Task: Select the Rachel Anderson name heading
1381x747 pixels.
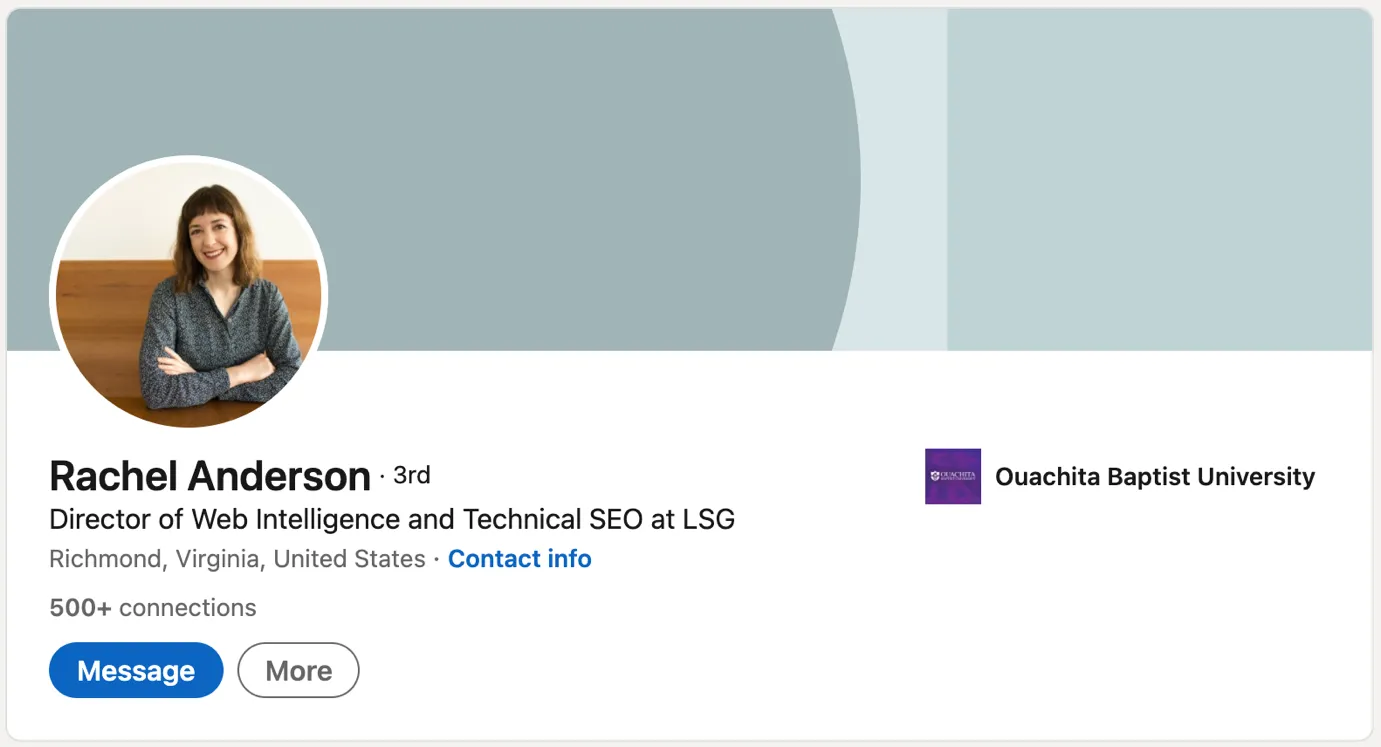Action: click(x=210, y=476)
